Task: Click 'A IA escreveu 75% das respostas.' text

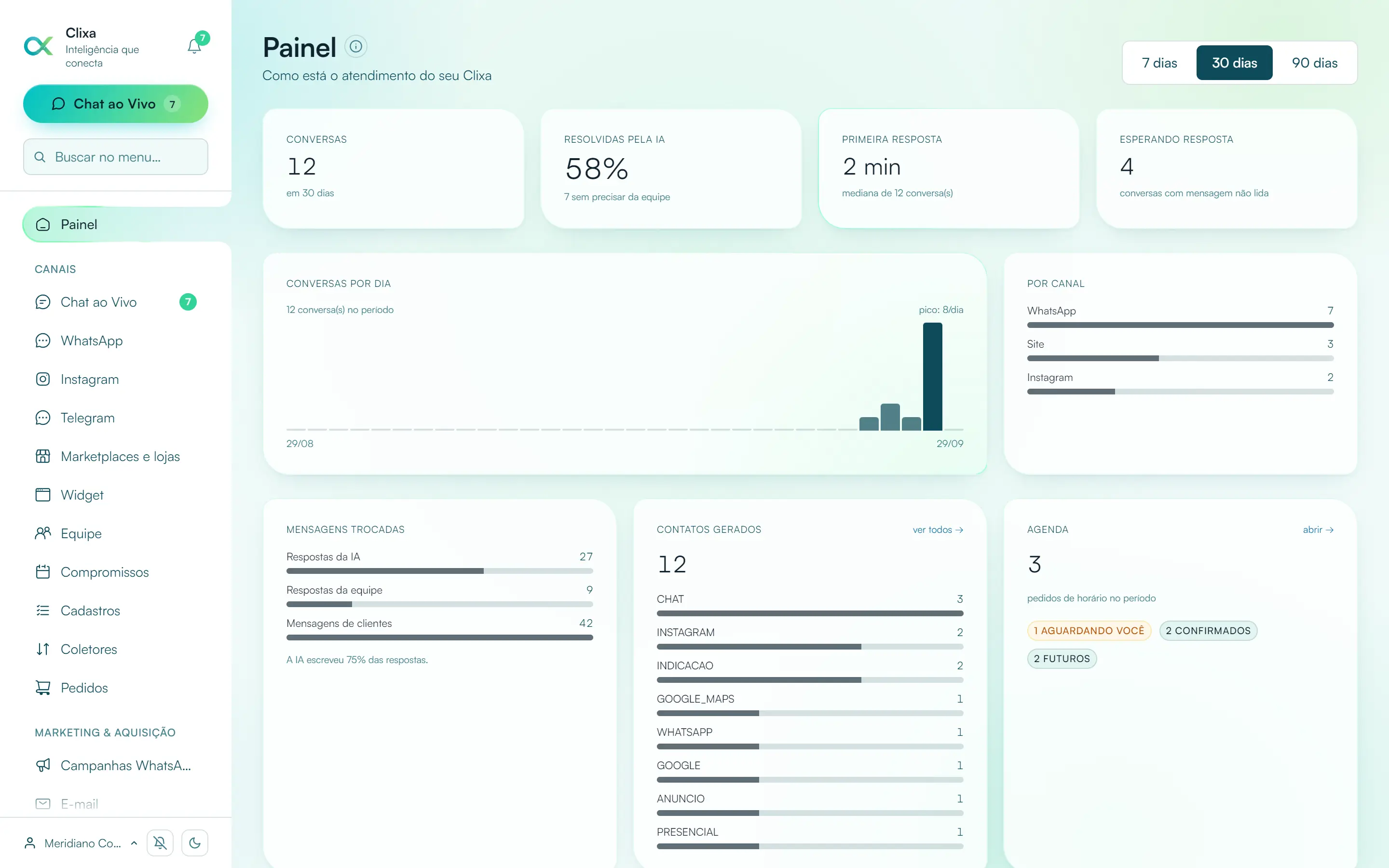Action: pos(357,660)
